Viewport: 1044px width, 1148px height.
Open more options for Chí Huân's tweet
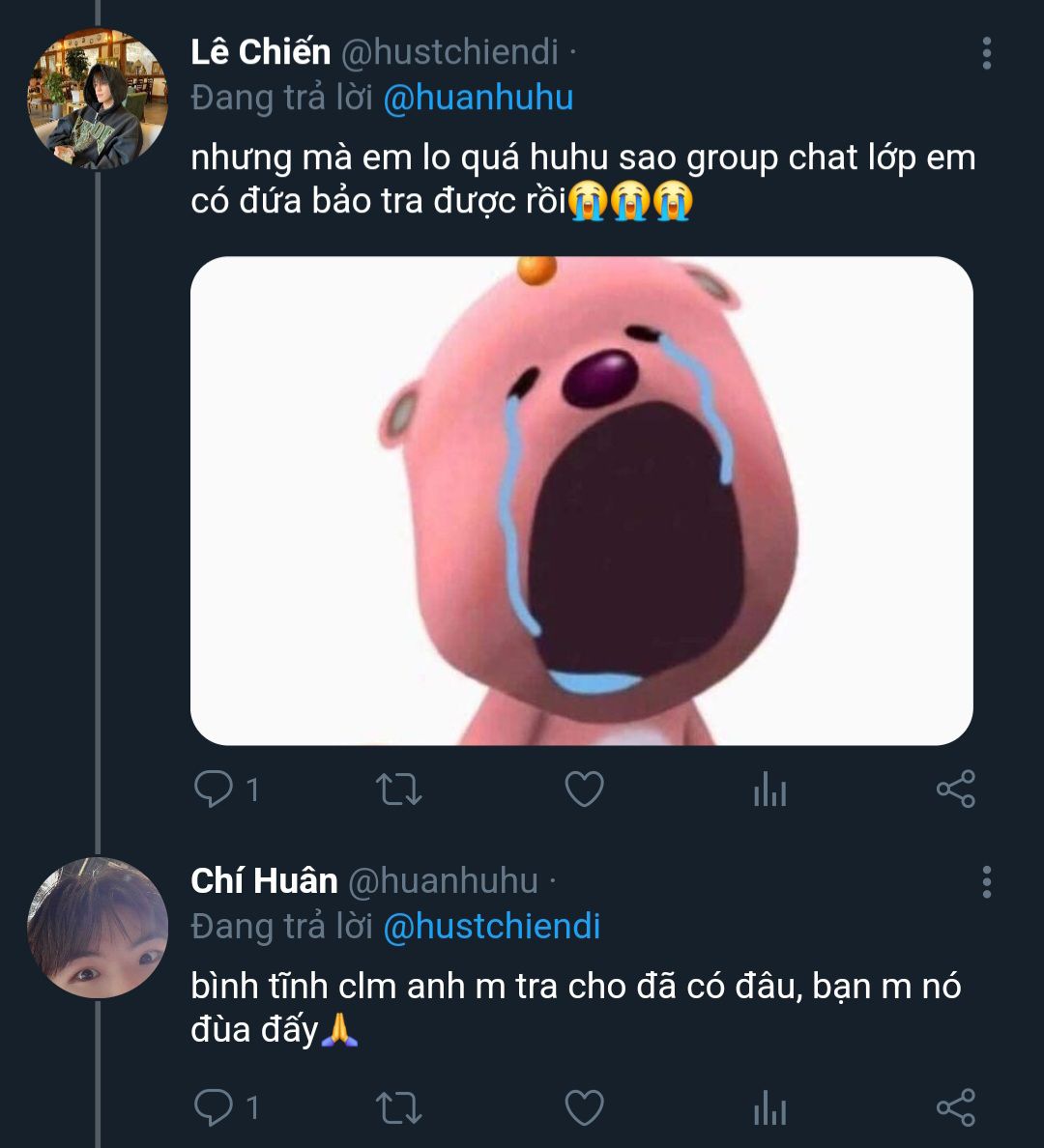(x=986, y=882)
